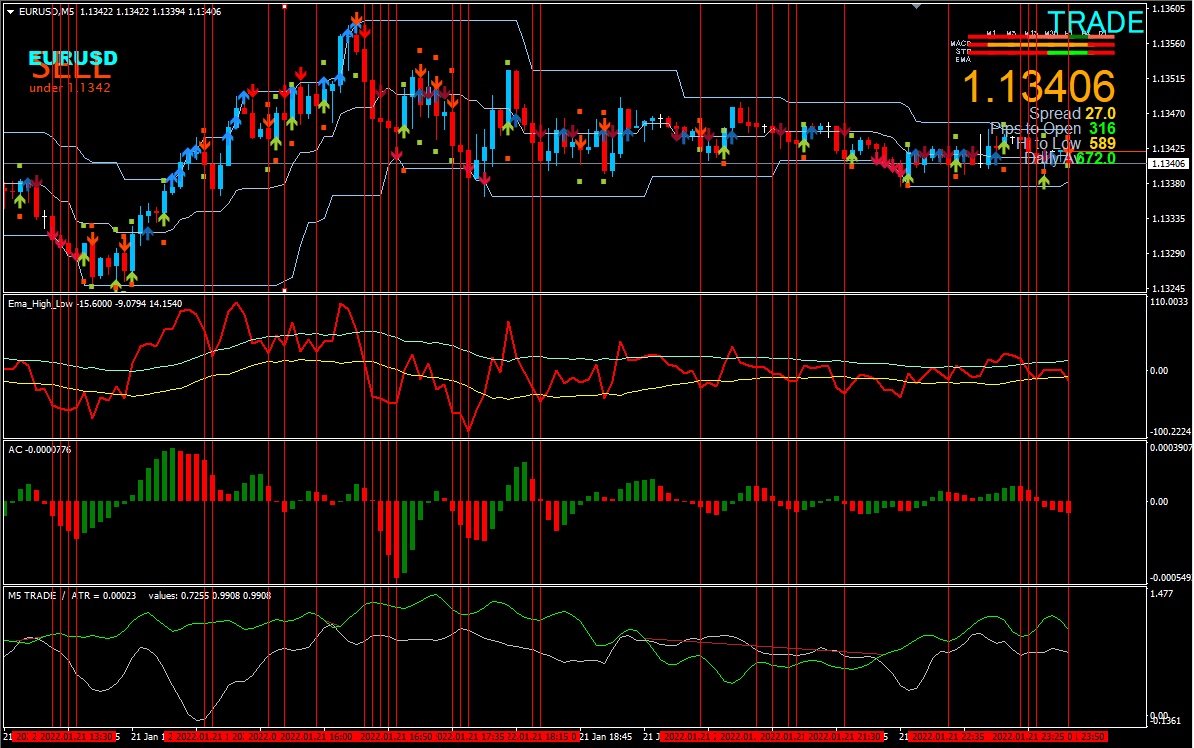Click the 0.0003907 AC scale value
The width and height of the screenshot is (1194, 748).
click(1170, 448)
